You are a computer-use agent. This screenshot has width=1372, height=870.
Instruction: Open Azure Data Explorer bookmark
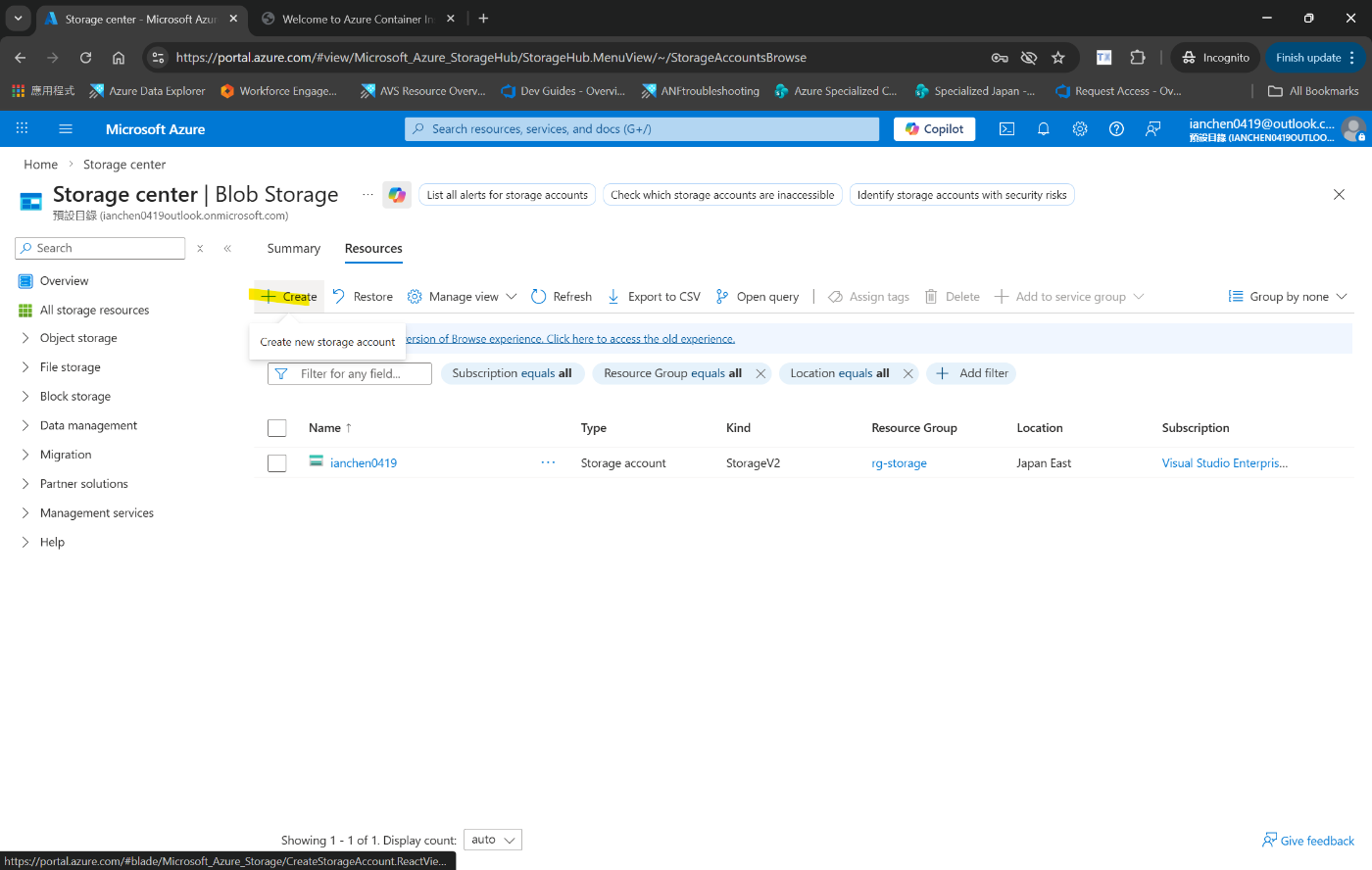147,91
